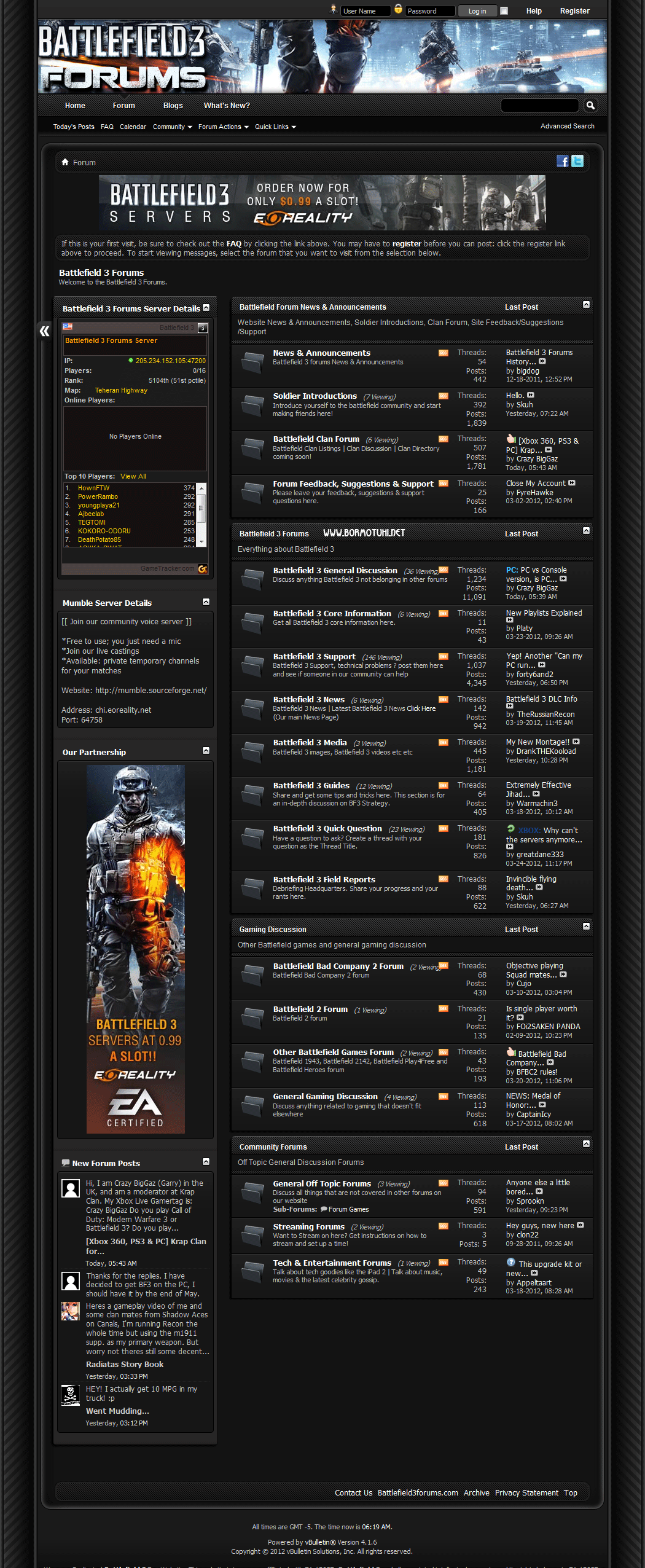The width and height of the screenshot is (645, 1568).
Task: Open the Quick Links dropdown
Action: pyautogui.click(x=276, y=127)
